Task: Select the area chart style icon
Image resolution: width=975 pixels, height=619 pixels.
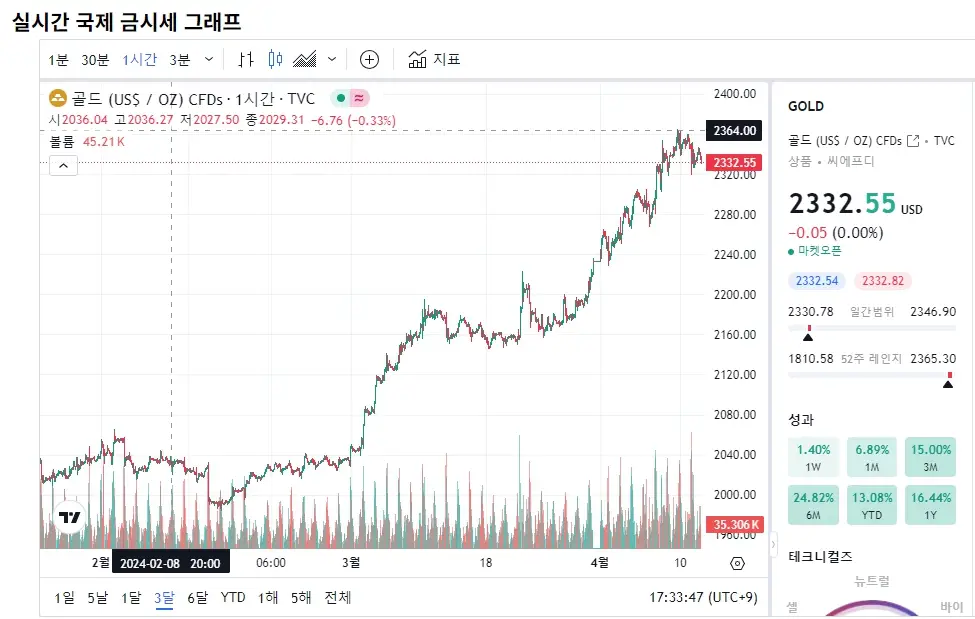Action: point(305,59)
